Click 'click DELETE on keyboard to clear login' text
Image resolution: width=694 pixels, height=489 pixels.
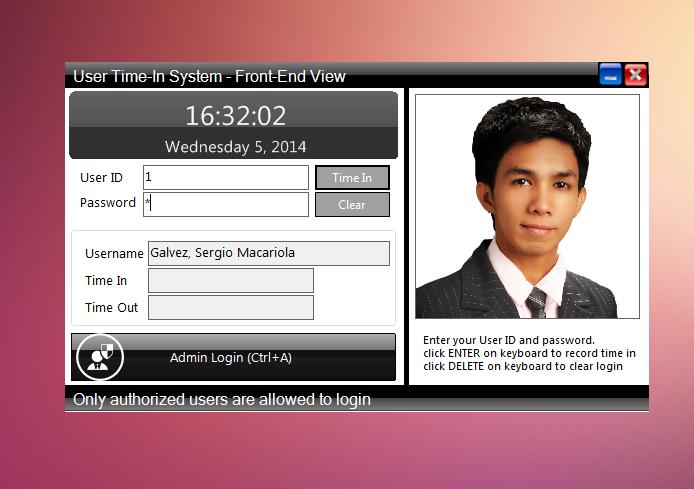[523, 366]
